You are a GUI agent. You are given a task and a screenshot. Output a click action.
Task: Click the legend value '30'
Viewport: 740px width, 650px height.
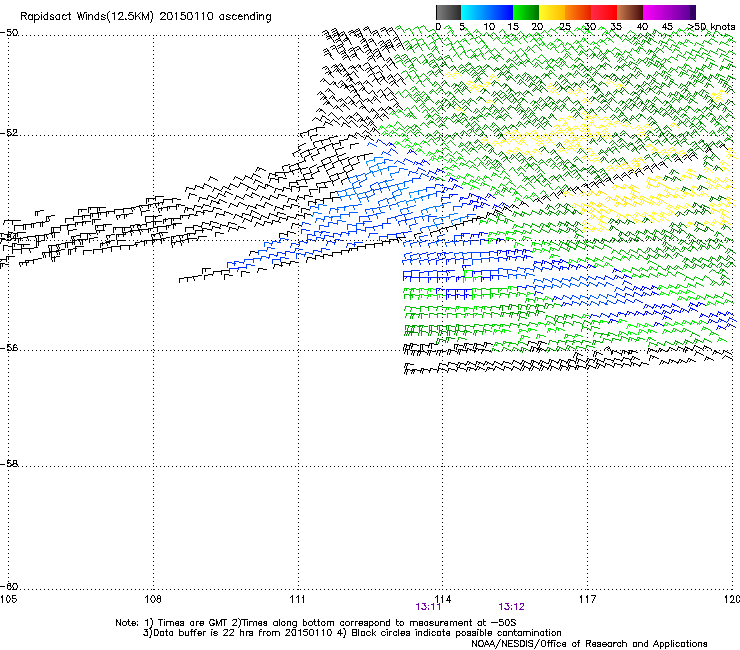590,27
